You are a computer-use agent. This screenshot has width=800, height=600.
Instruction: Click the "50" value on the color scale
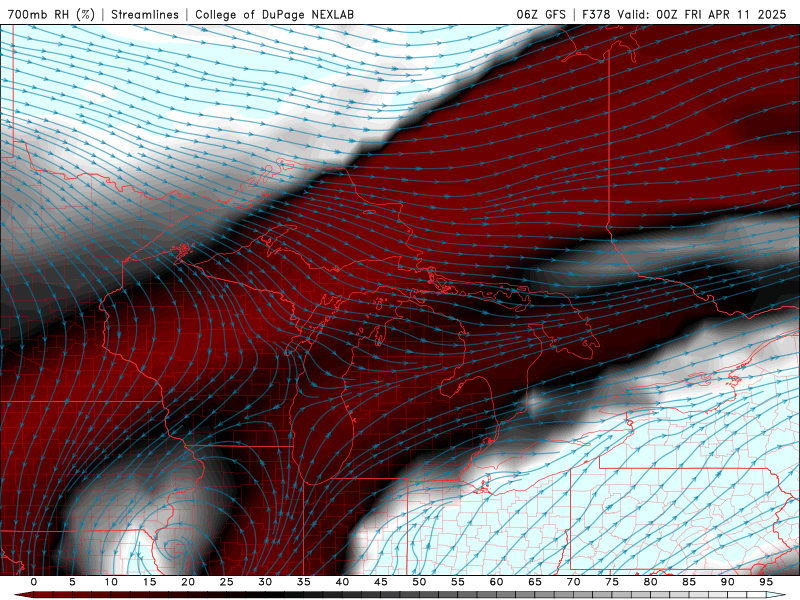pos(419,582)
